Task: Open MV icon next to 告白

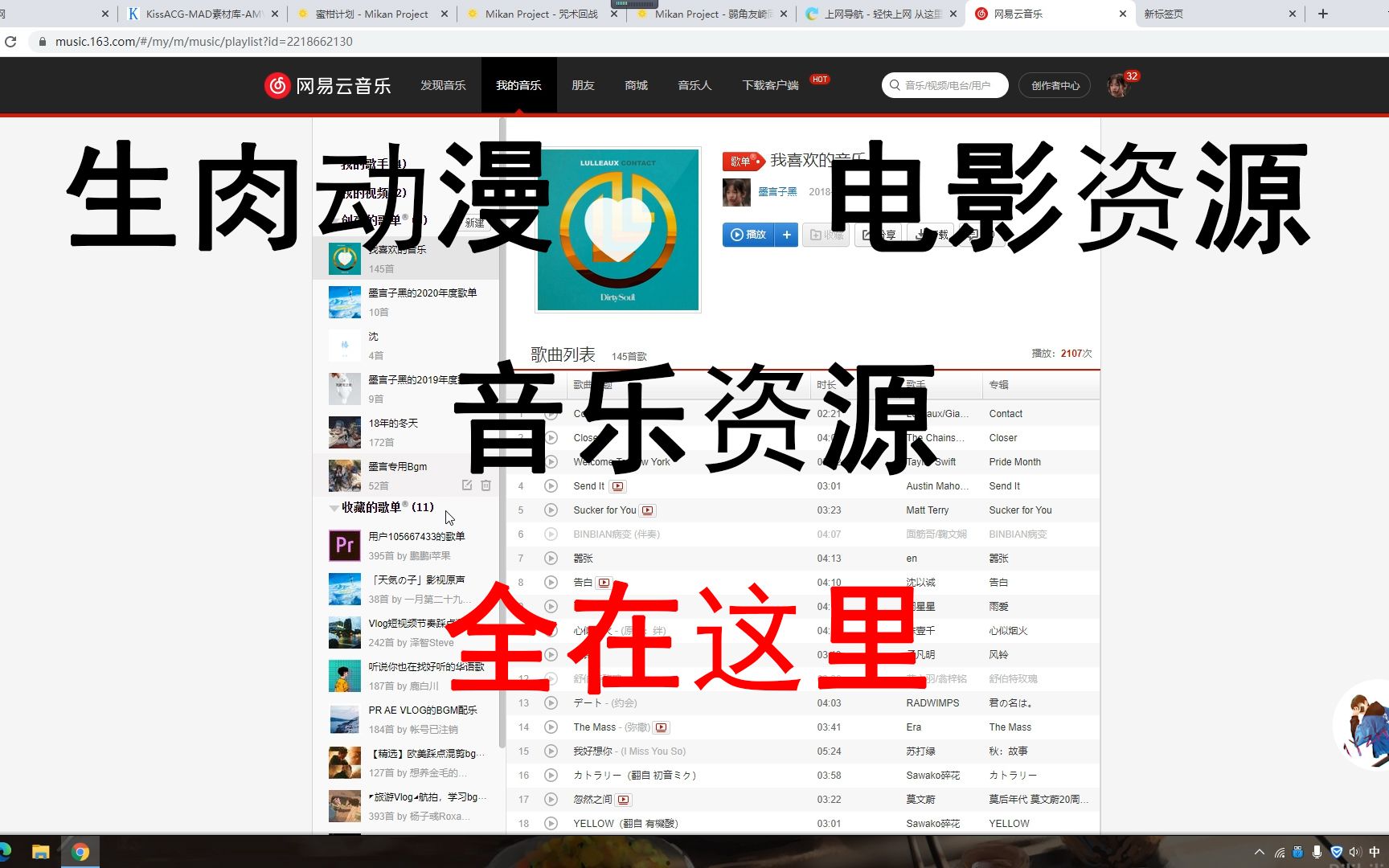Action: [x=604, y=583]
